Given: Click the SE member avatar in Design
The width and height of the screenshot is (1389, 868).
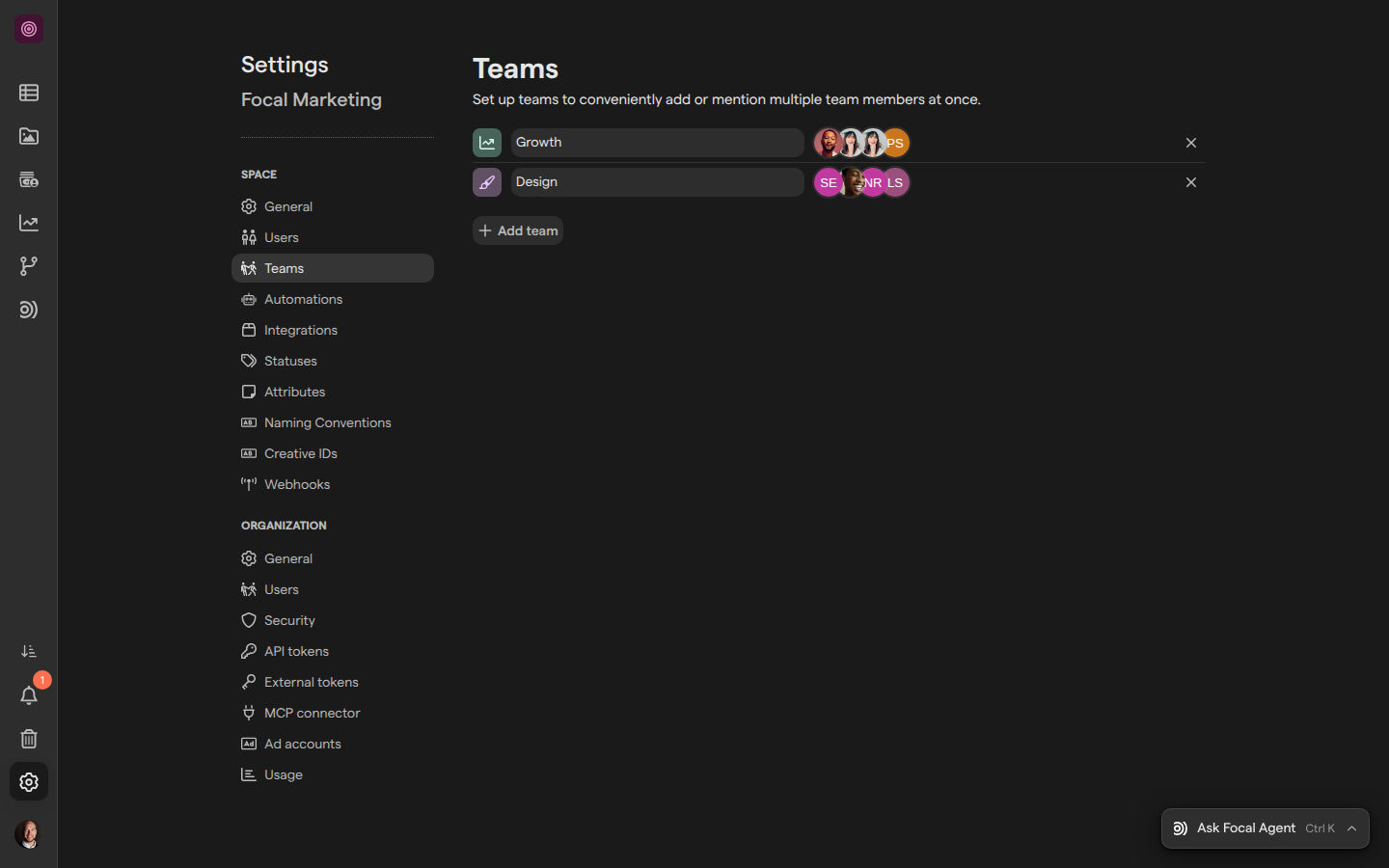Looking at the screenshot, I should 828,182.
